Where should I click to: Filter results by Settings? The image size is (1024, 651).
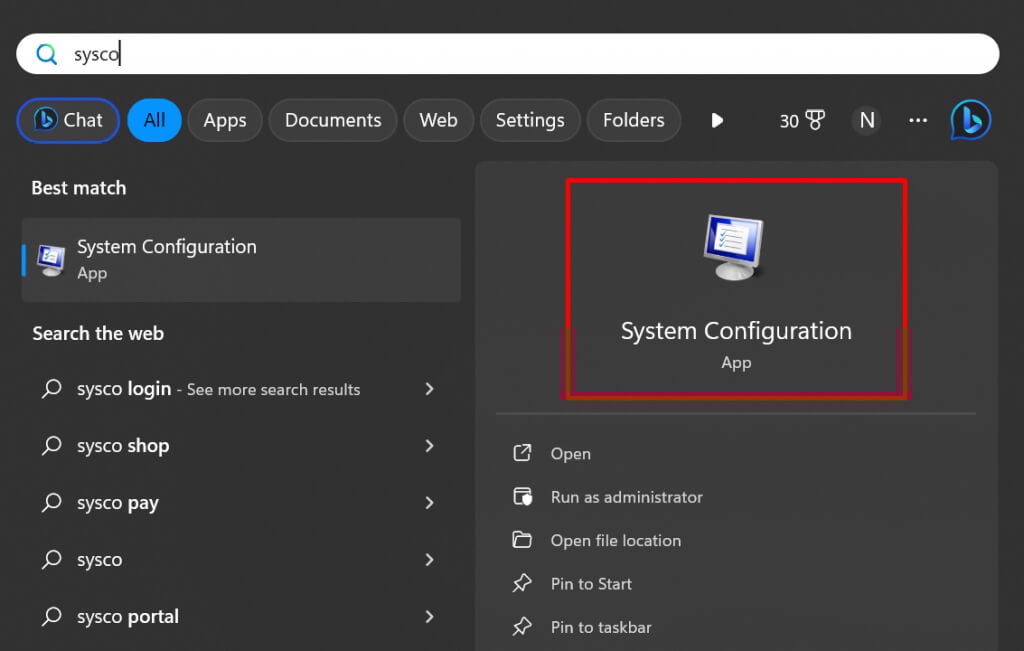(530, 120)
